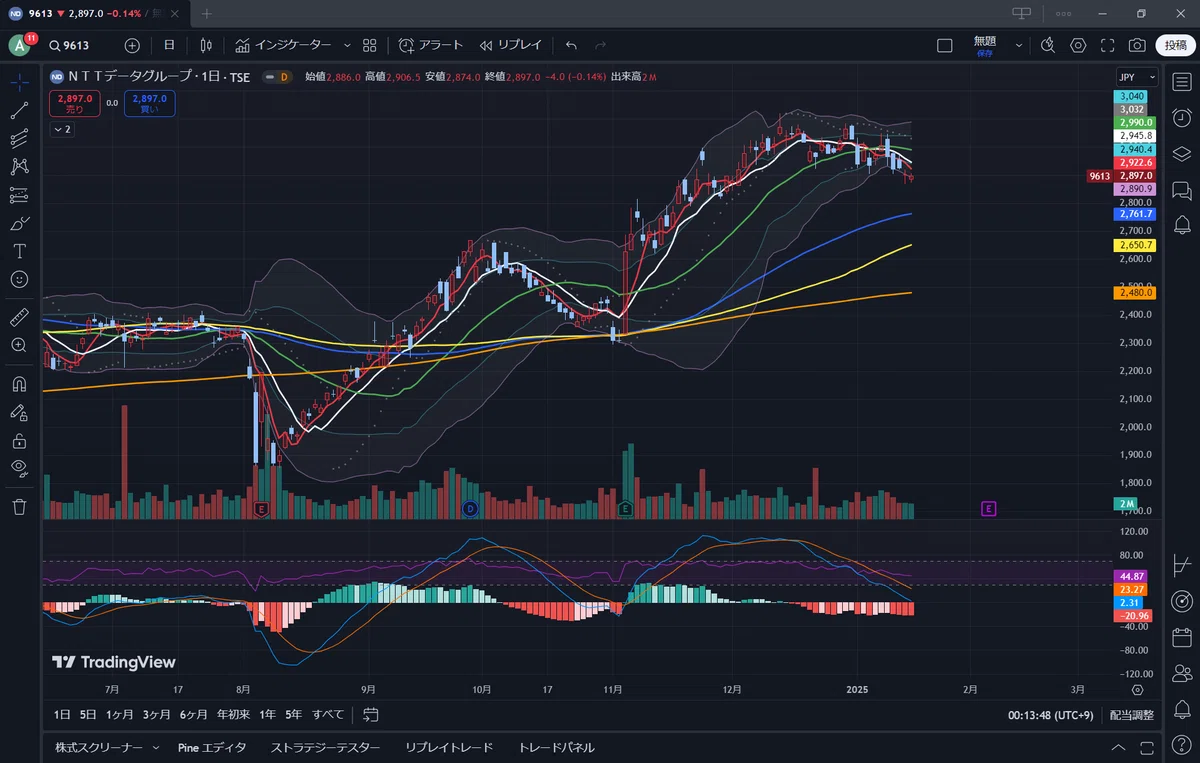Select the brush drawing tool
The image size is (1200, 763).
pos(19,223)
